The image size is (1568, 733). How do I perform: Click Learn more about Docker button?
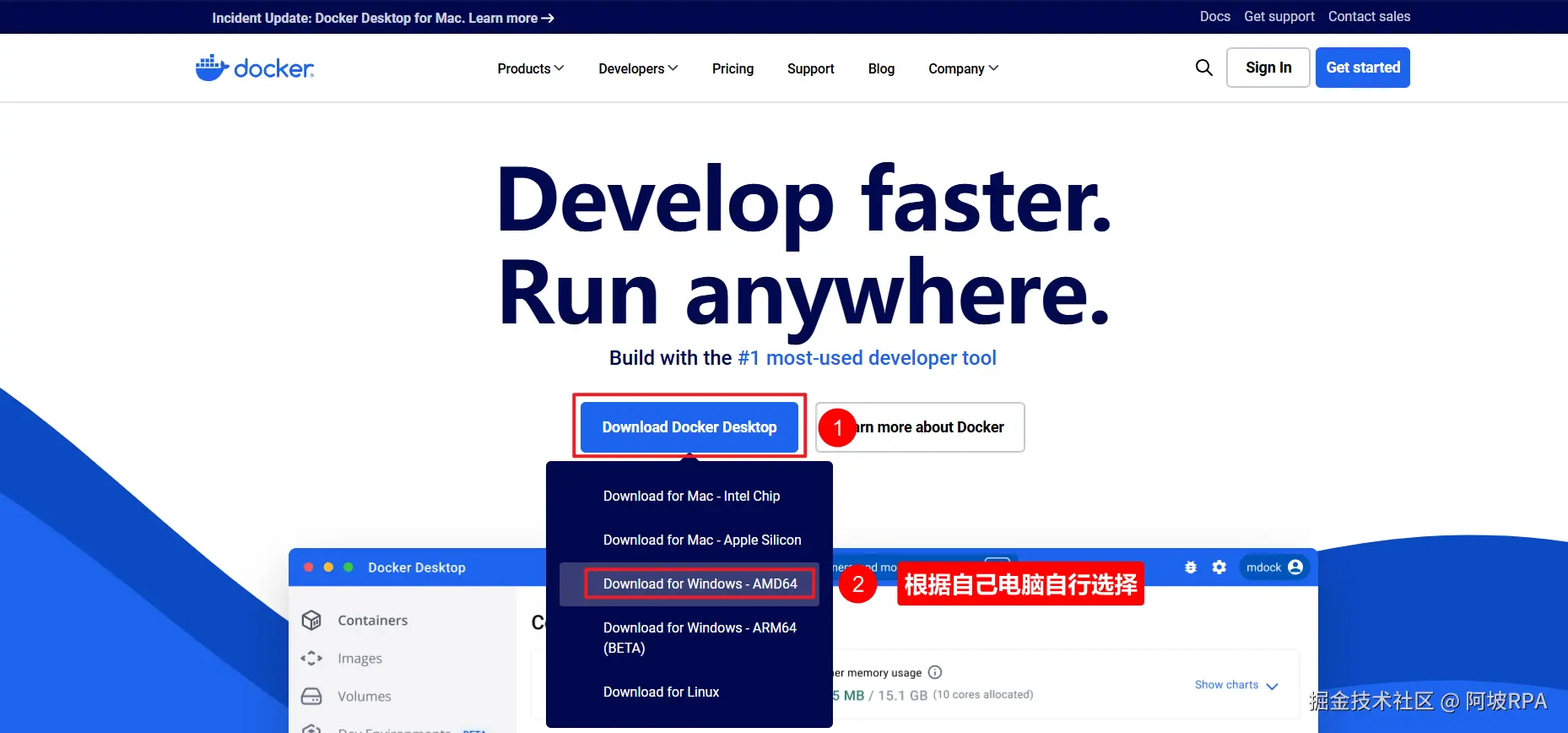click(921, 427)
